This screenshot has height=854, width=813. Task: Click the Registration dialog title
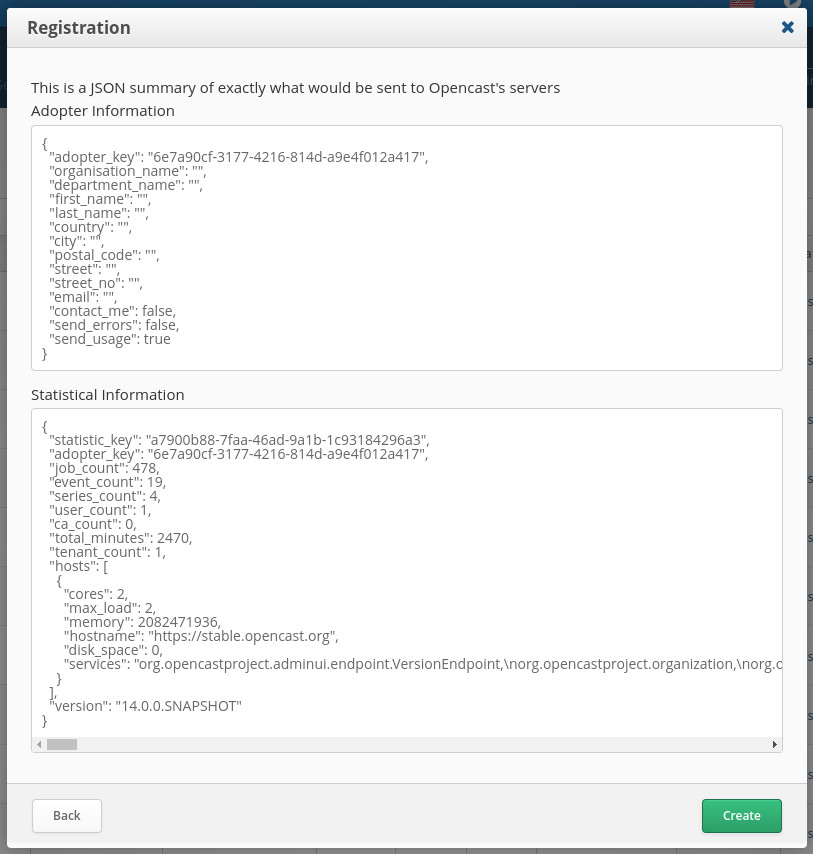79,27
